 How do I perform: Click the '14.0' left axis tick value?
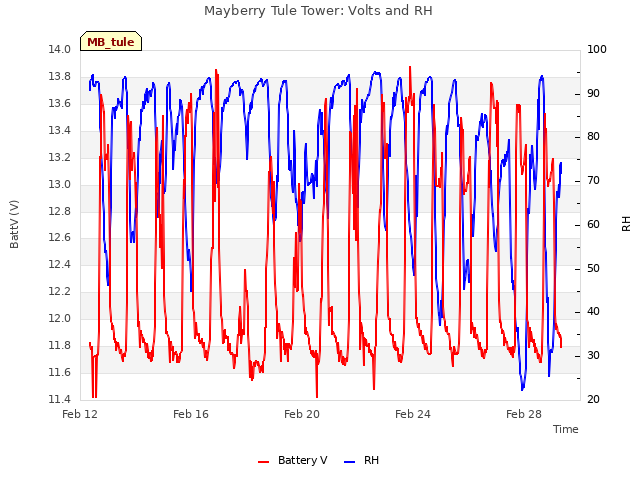click(x=59, y=50)
